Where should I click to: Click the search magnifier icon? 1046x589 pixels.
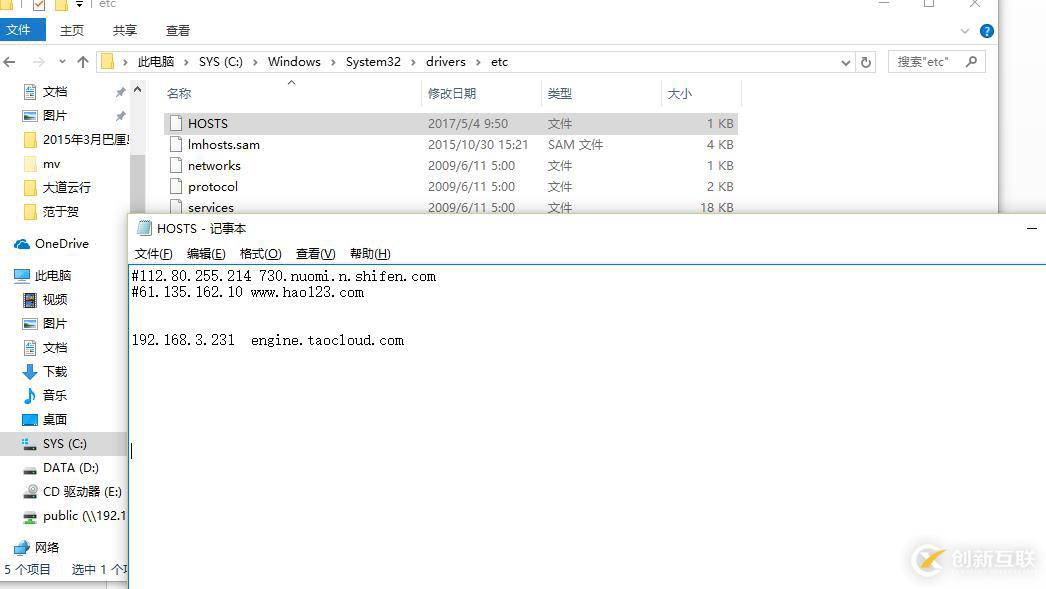click(971, 61)
